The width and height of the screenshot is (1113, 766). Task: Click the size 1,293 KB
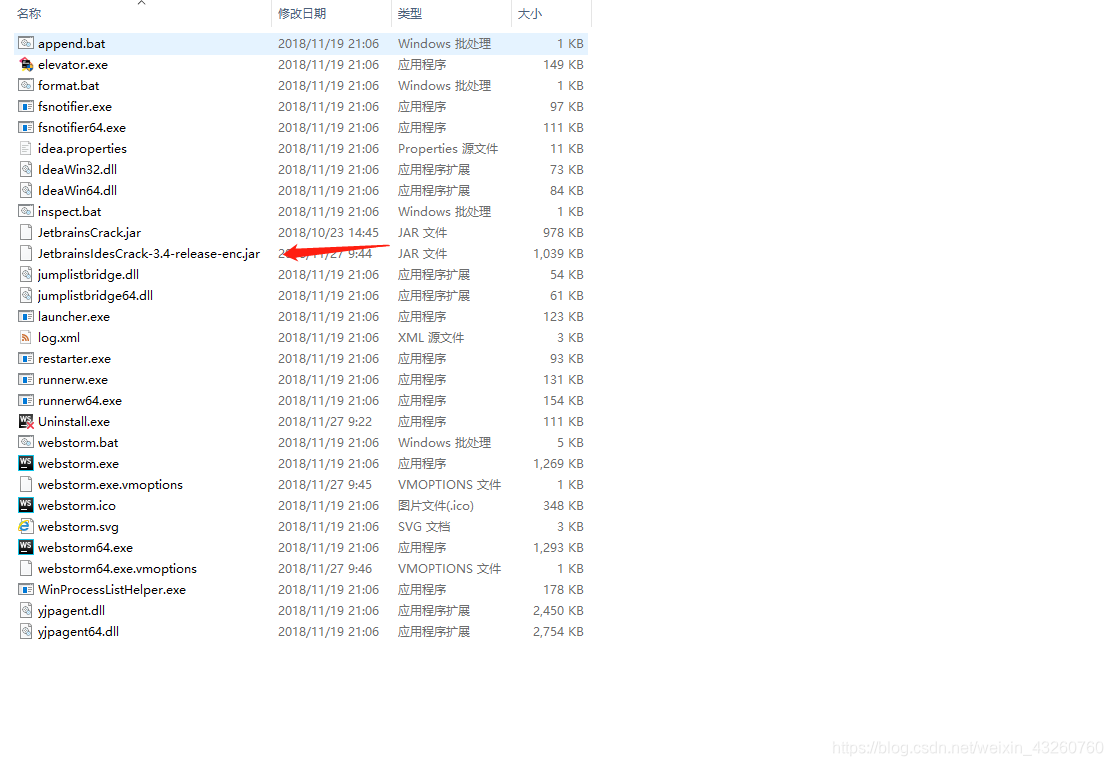[559, 548]
